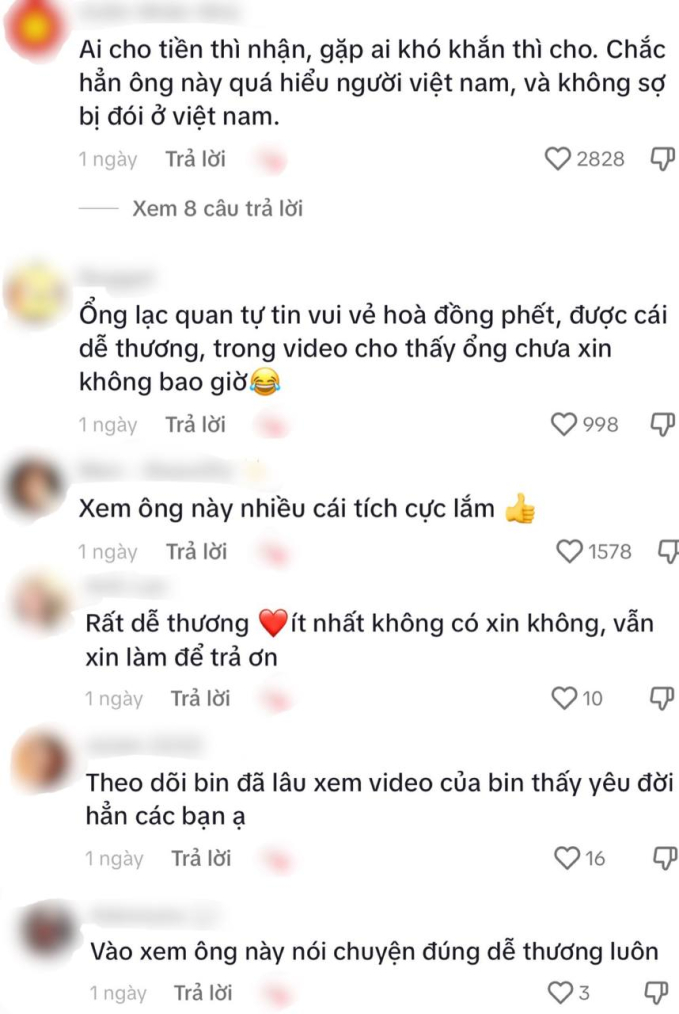Like the comment with 16 hearts

coord(567,858)
